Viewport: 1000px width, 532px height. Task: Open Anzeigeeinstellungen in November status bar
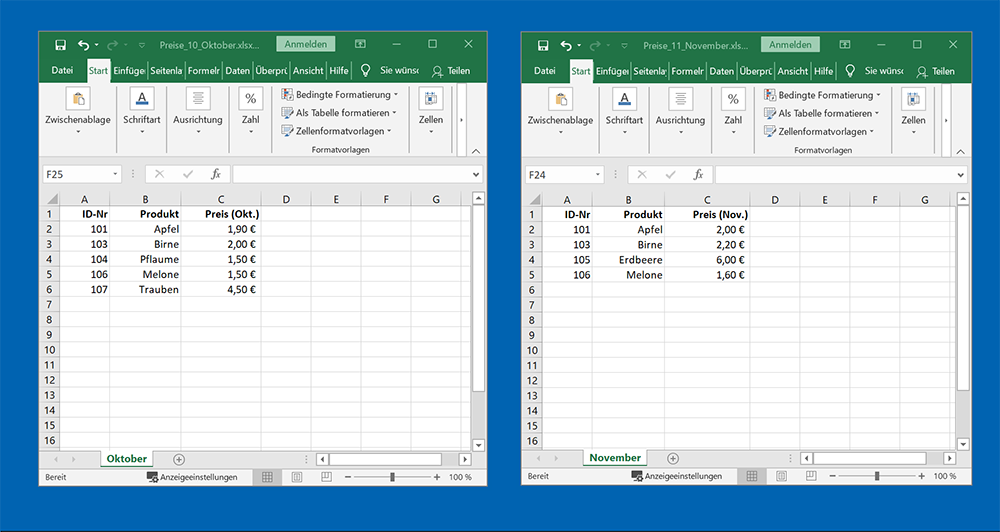coord(677,477)
